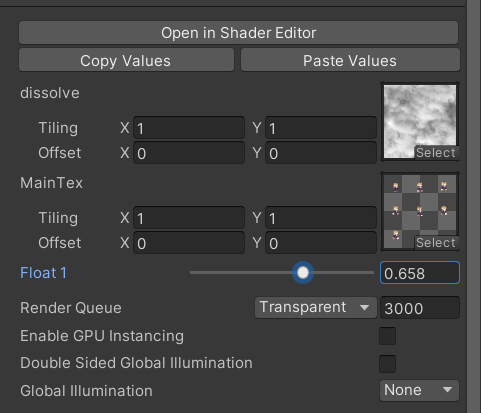The width and height of the screenshot is (481, 413).
Task: Click MainTex Tiling X field
Action: (189, 218)
